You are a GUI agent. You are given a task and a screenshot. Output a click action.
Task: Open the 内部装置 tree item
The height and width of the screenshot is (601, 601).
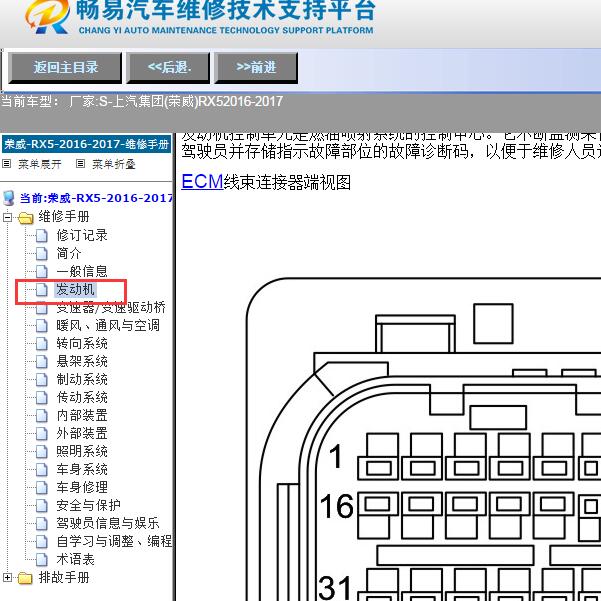pyautogui.click(x=82, y=415)
